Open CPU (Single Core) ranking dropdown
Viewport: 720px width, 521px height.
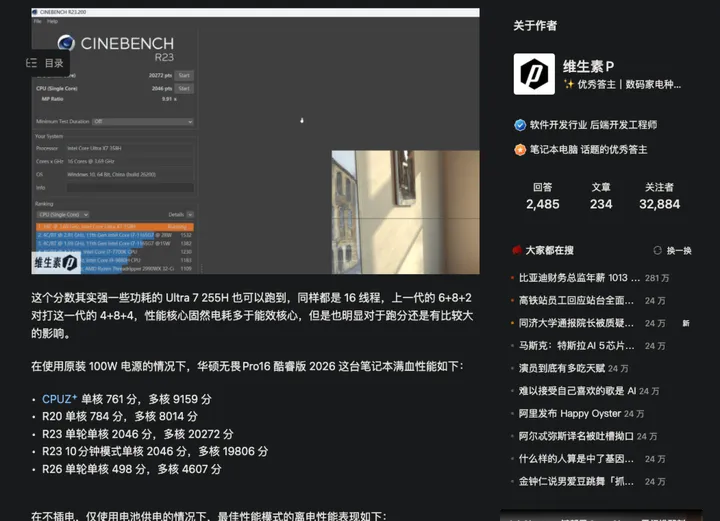63,214
